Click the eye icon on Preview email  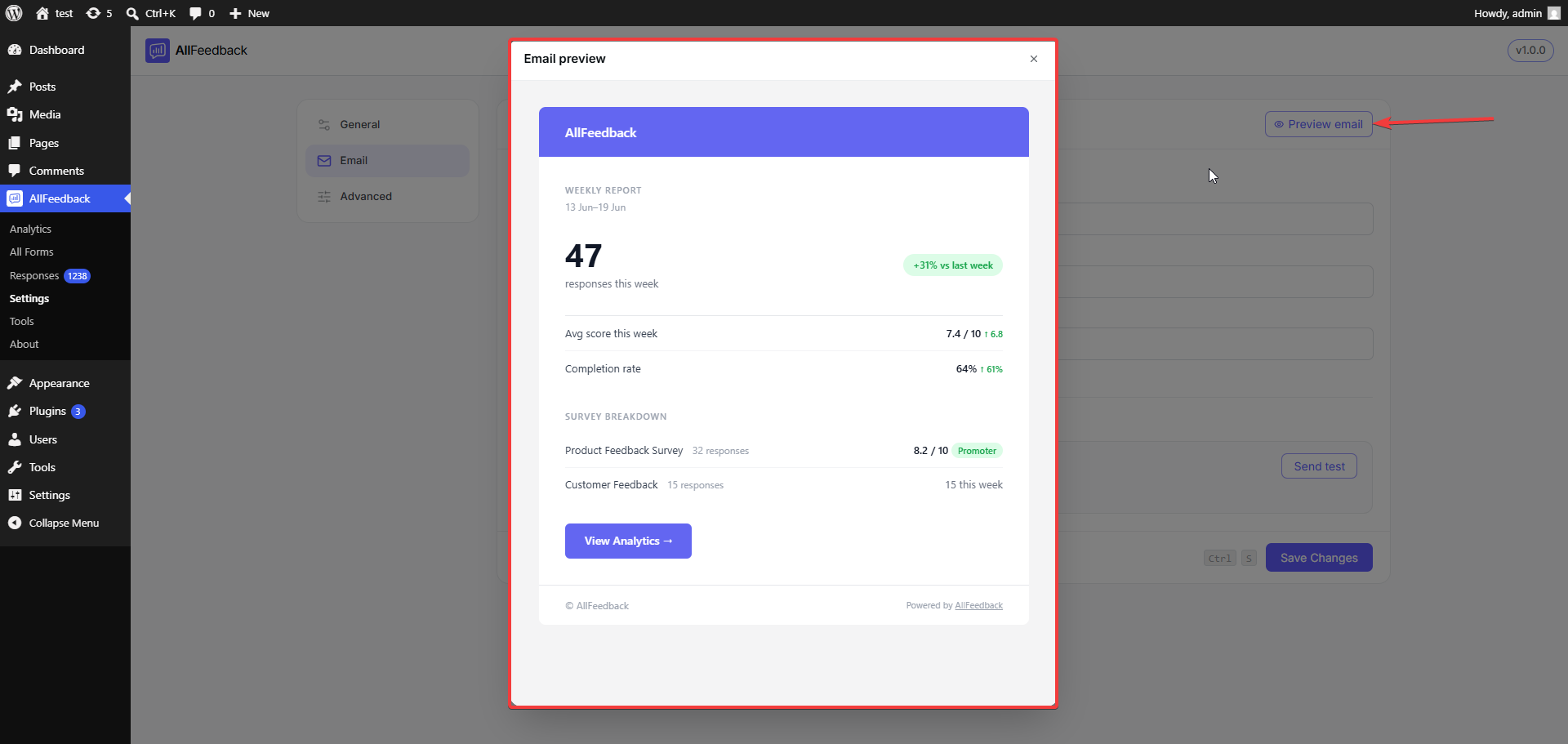pyautogui.click(x=1279, y=124)
